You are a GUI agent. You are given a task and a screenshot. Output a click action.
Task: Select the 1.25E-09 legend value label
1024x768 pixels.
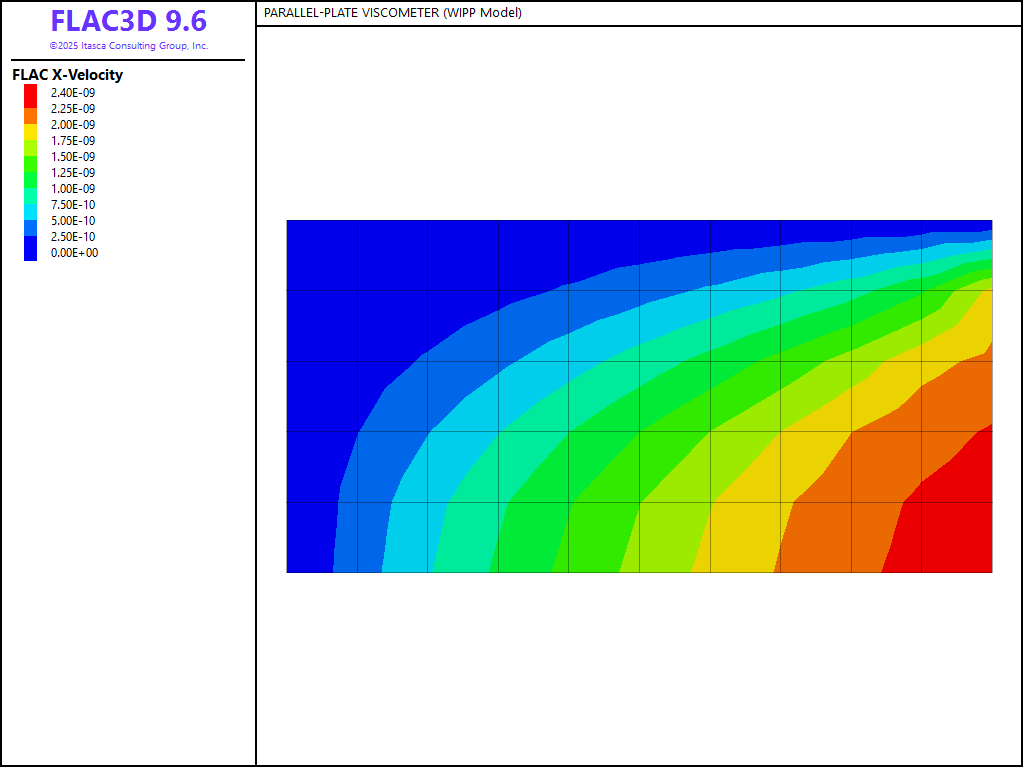pyautogui.click(x=73, y=173)
